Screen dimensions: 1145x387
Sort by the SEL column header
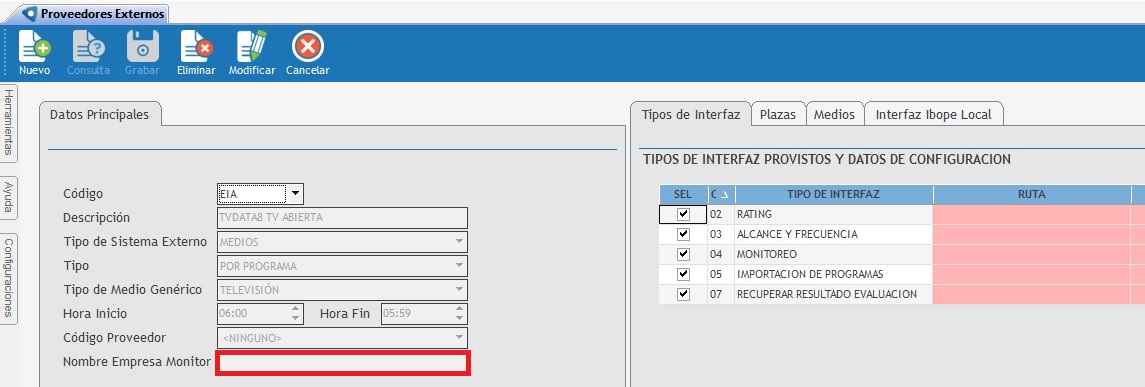683,194
